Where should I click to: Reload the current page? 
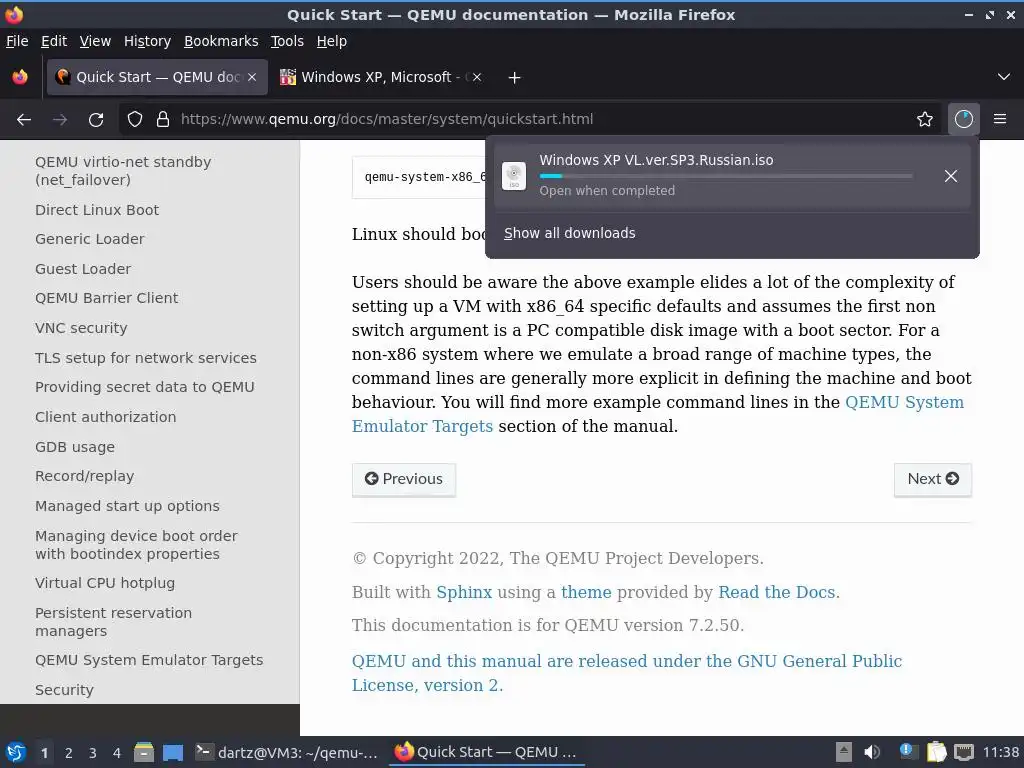click(x=96, y=120)
